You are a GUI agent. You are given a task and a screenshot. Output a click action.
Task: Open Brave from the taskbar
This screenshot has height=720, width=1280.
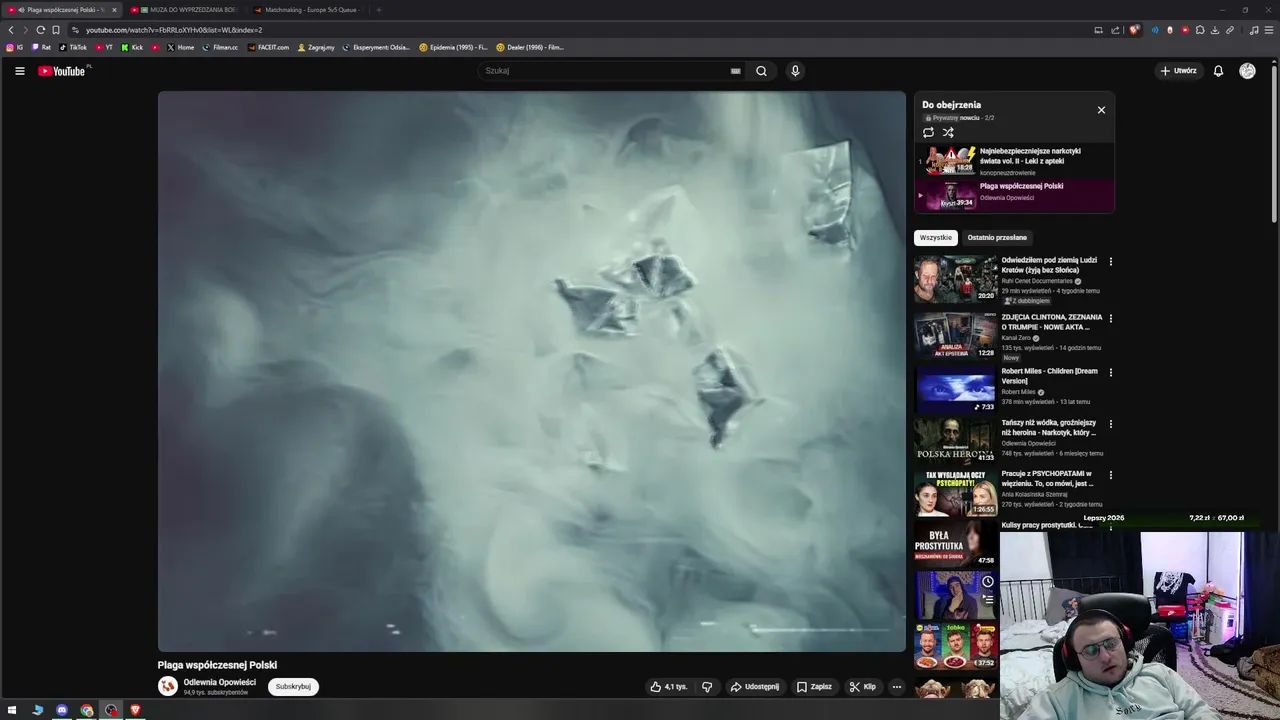tap(136, 710)
